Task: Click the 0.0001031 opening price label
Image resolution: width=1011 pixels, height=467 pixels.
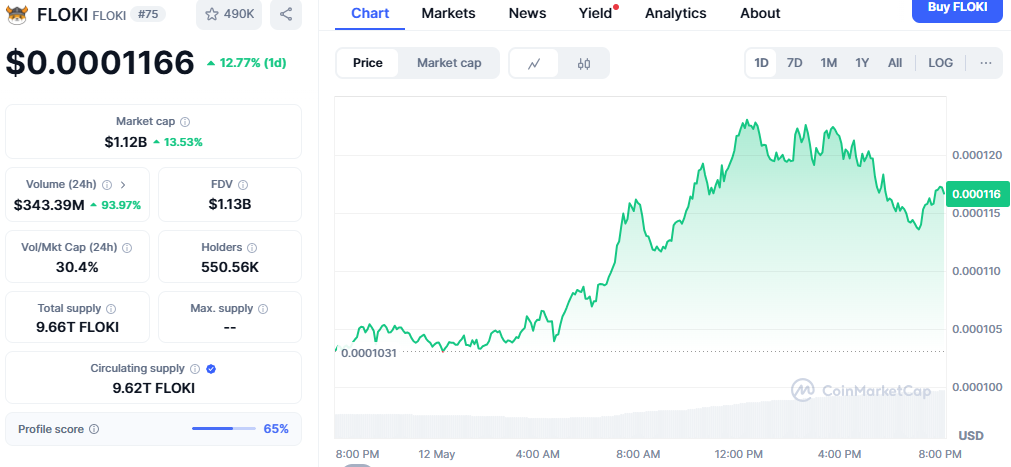Action: pos(369,353)
